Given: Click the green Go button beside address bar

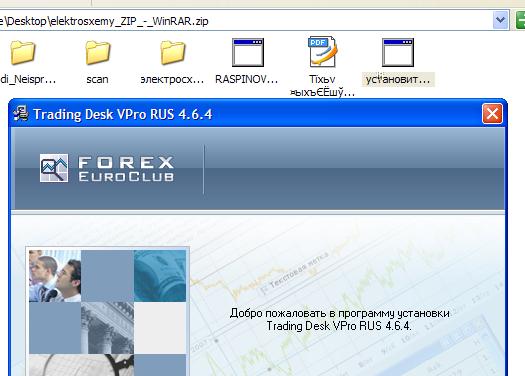Looking at the screenshot, I should coord(520,20).
